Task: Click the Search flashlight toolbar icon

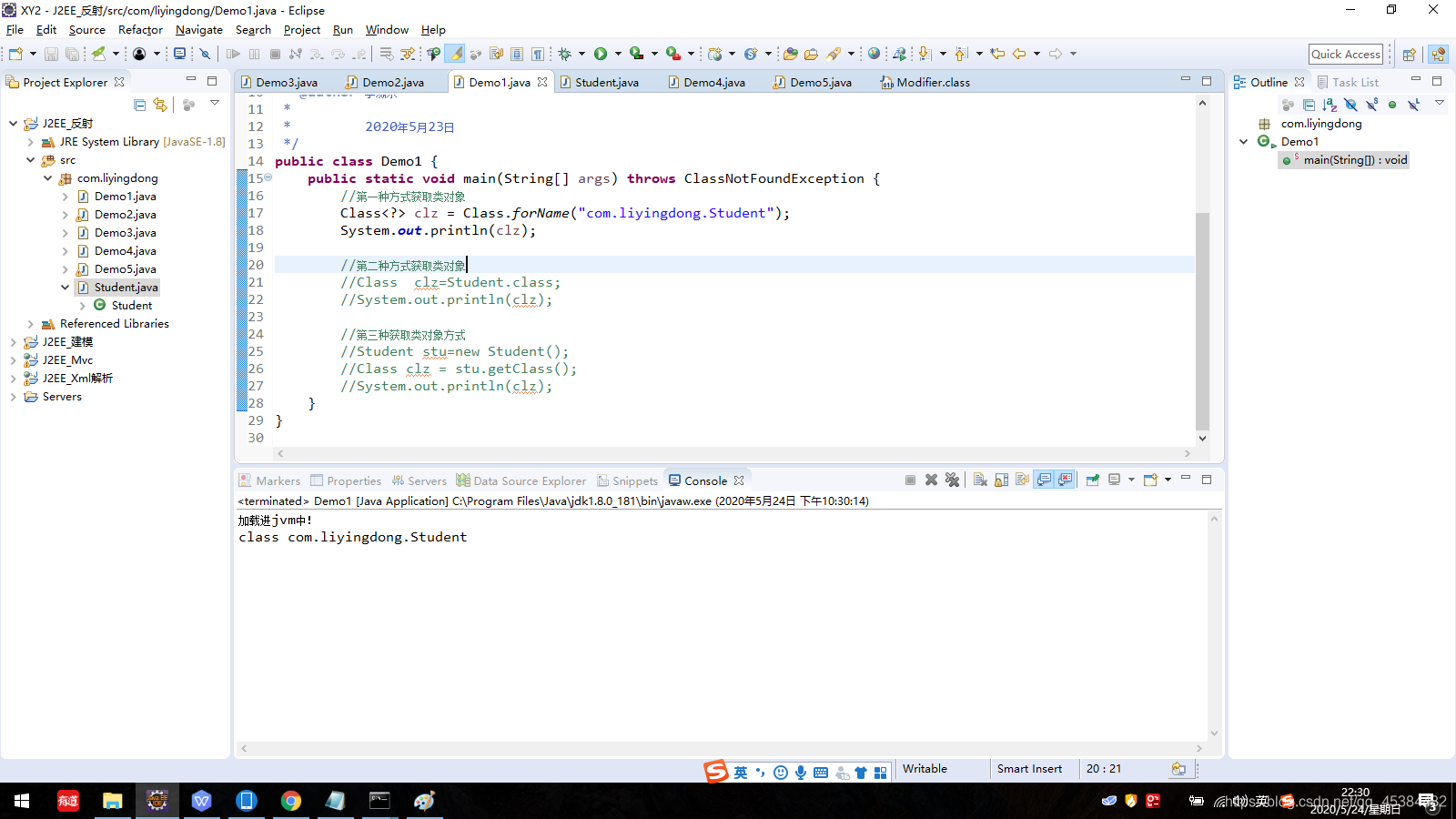Action: point(834,54)
